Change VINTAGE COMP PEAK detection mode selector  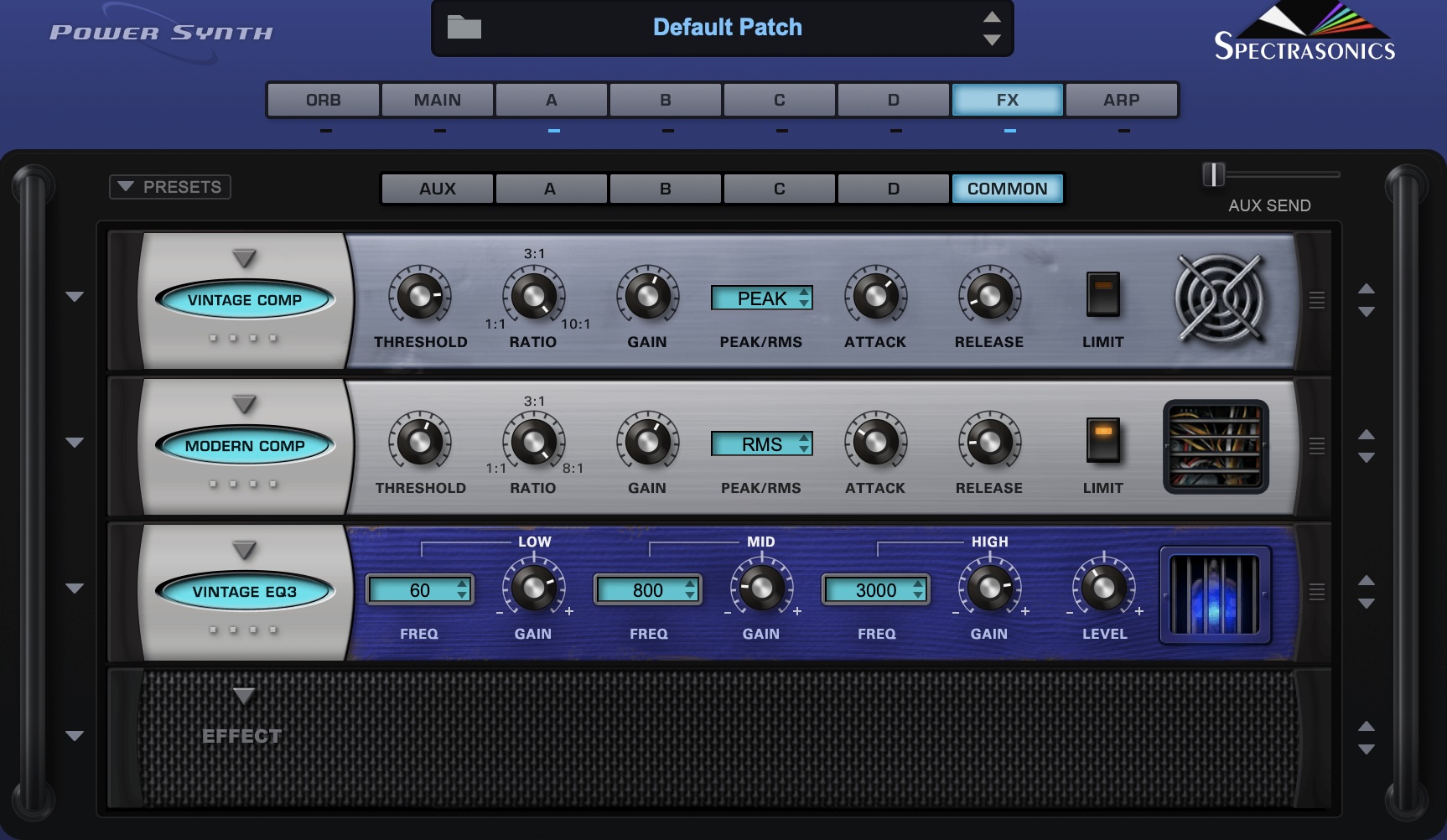pos(761,298)
